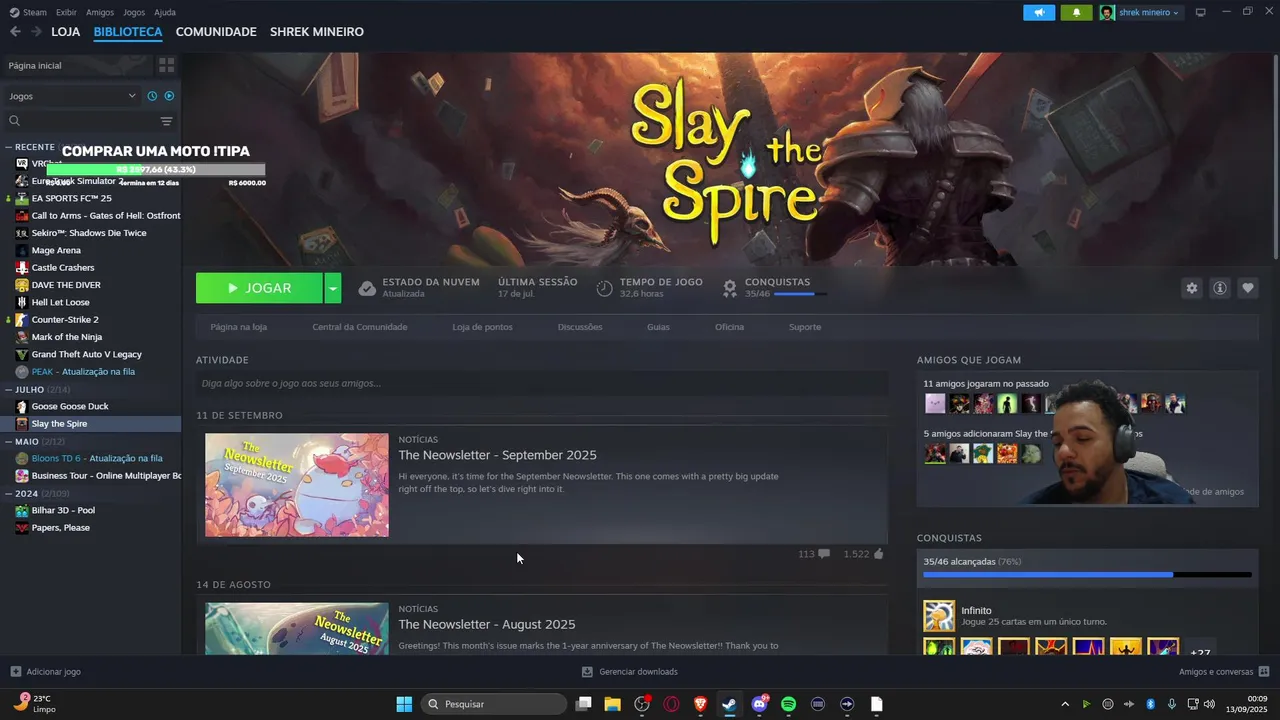This screenshot has width=1280, height=720.
Task: Select Counter-Strike 2 in the library
Action: (65, 320)
